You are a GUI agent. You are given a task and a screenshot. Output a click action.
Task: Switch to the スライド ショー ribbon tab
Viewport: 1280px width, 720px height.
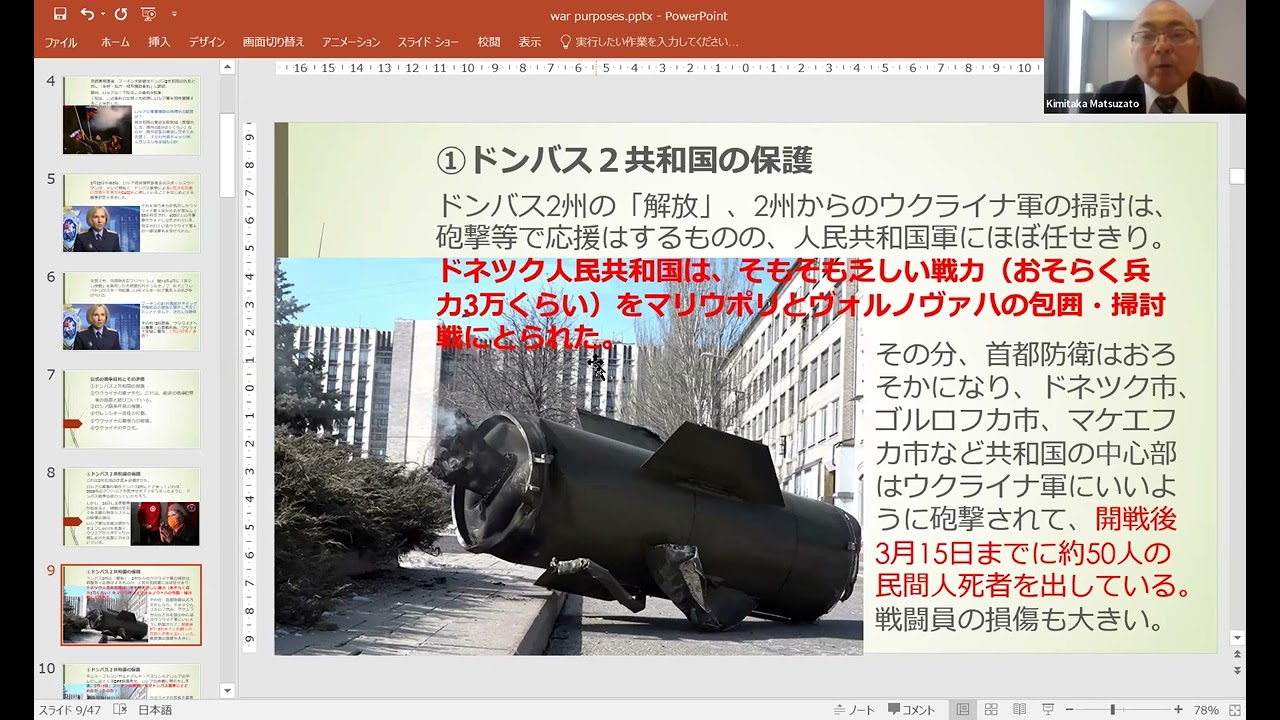pos(428,42)
